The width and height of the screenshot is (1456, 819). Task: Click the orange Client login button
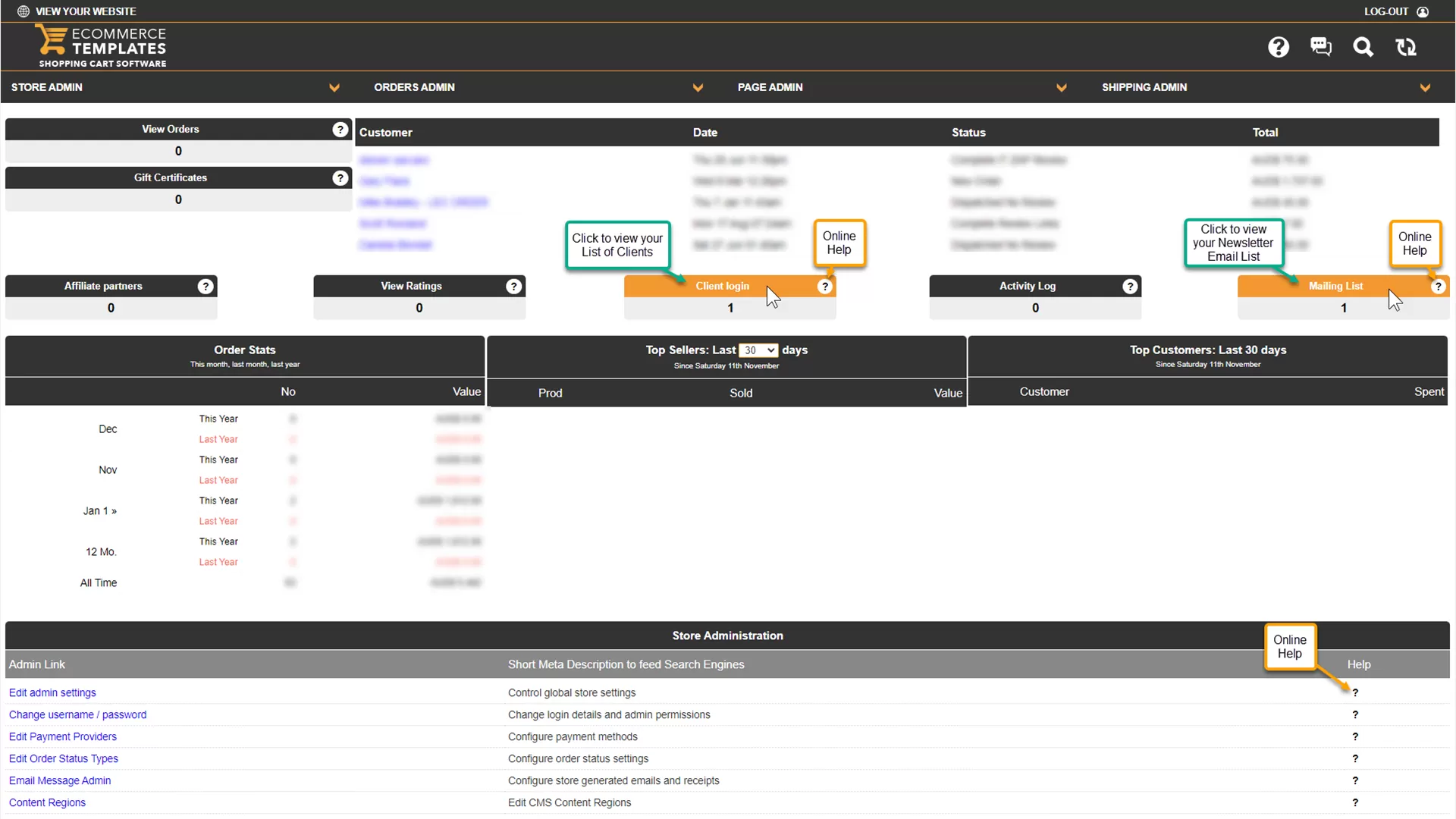click(721, 287)
